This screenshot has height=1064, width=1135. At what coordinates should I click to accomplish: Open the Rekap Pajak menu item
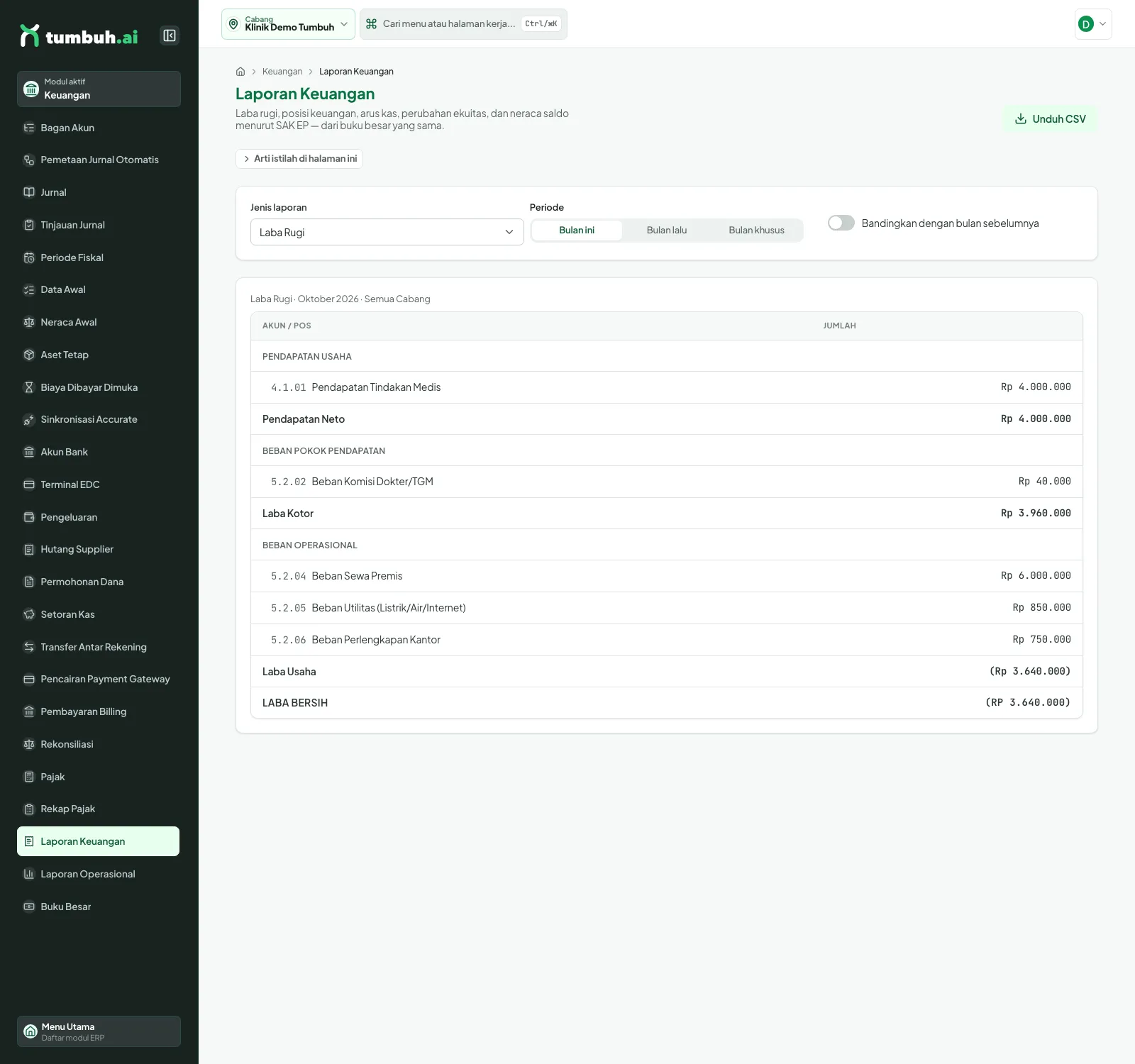point(99,809)
